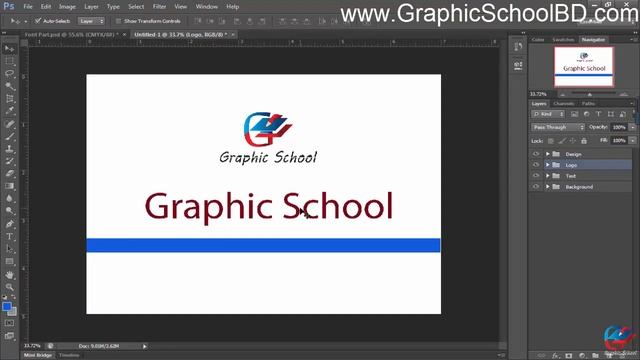Screen dimensions: 640x360
Task: Select the Healing Brush tool
Action: pyautogui.click(x=9, y=124)
